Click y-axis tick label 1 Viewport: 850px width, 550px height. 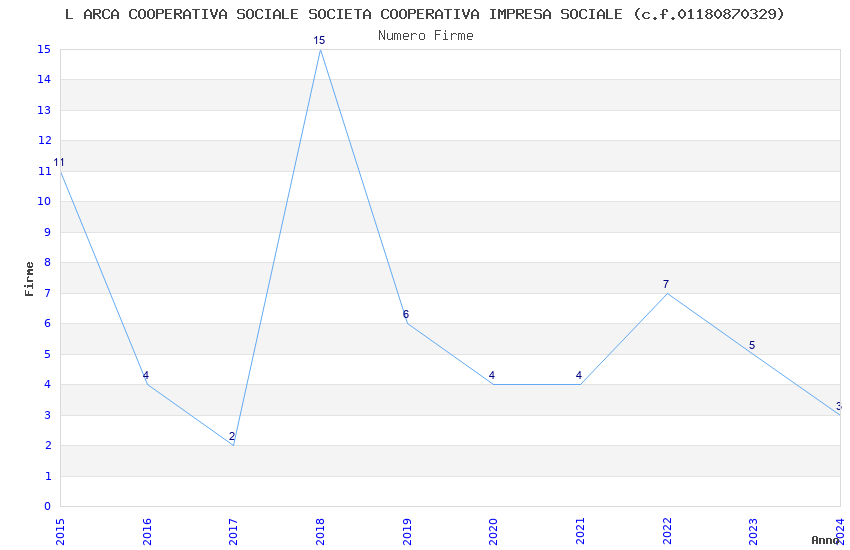click(48, 476)
